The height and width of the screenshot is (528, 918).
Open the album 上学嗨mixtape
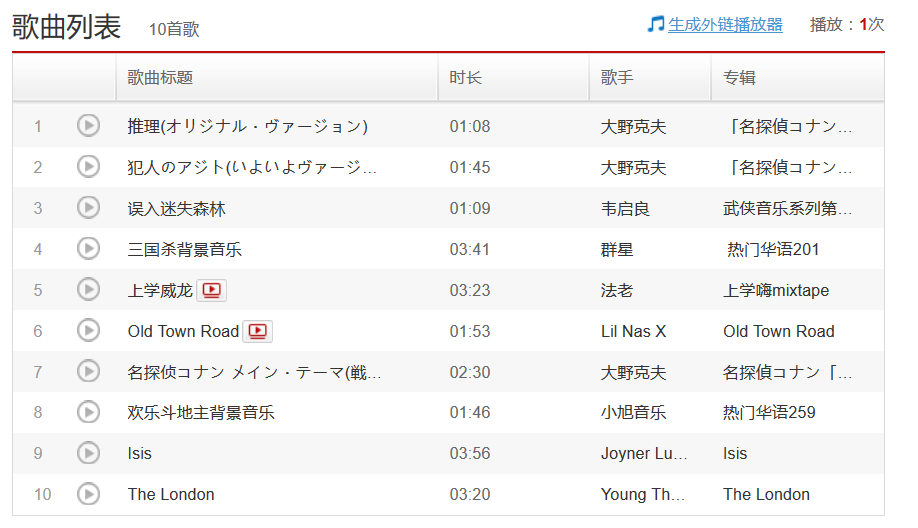click(x=776, y=290)
